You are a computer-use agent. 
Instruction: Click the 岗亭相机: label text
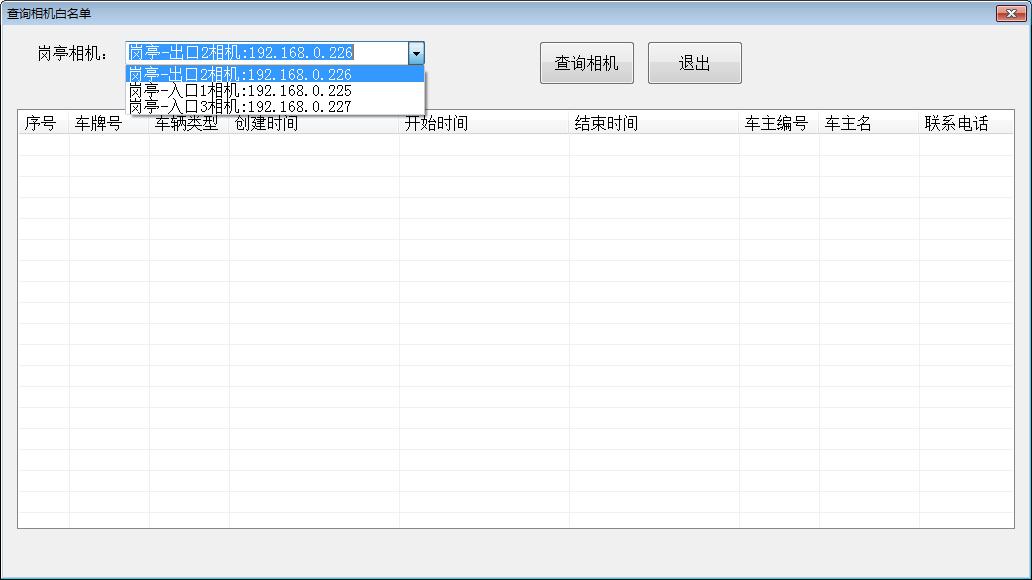coord(73,54)
